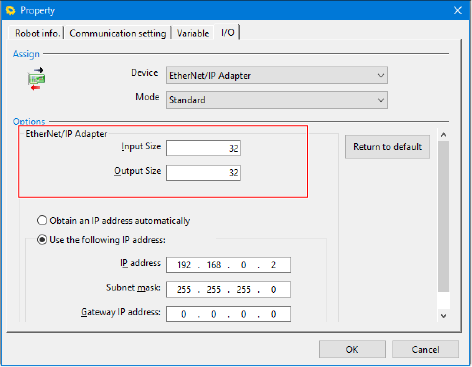This screenshot has height=367, width=472.
Task: Switch to the Communication setting tab
Action: 117,33
